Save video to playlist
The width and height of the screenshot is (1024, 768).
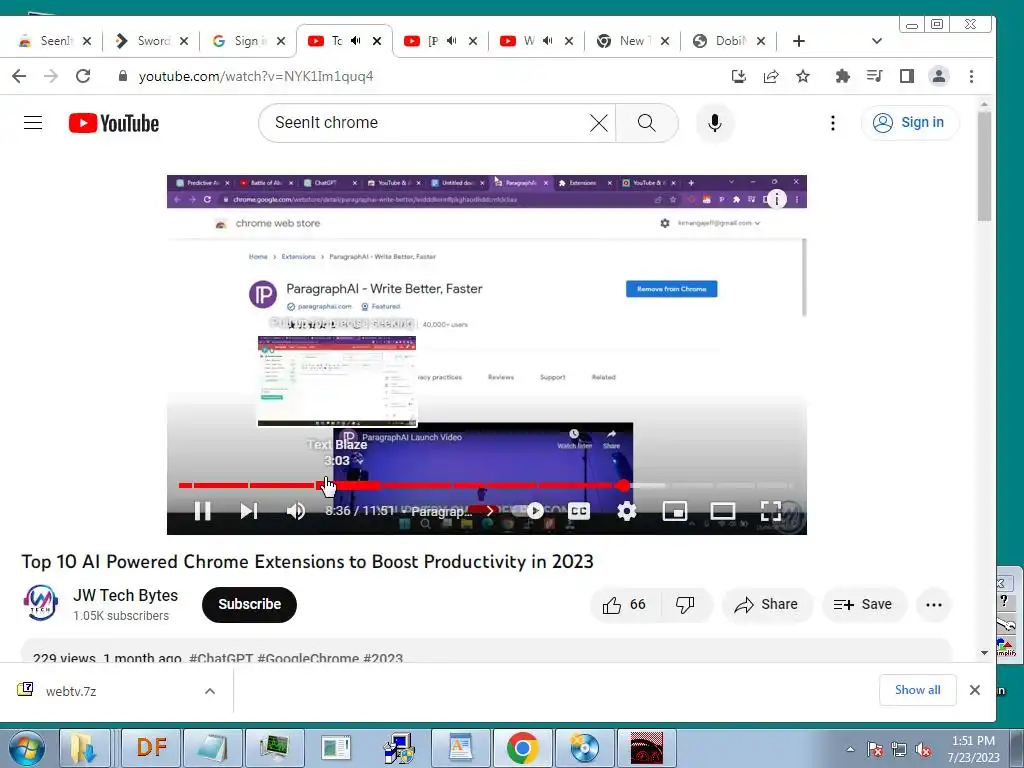(863, 605)
